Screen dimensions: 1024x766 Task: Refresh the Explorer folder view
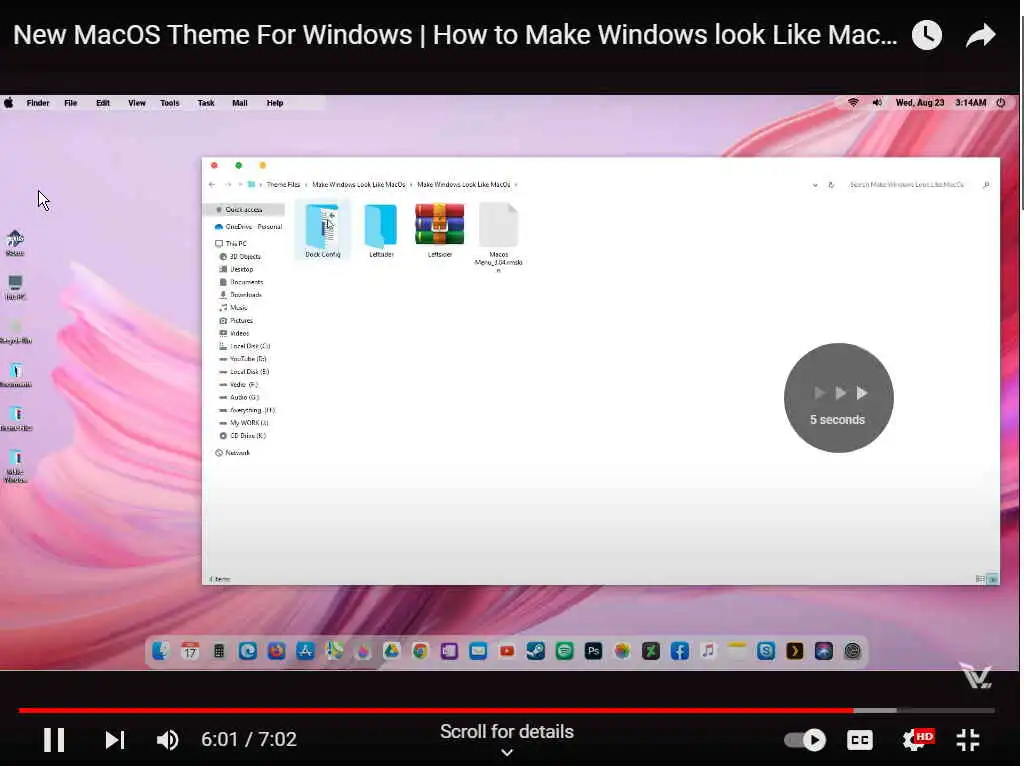click(831, 185)
